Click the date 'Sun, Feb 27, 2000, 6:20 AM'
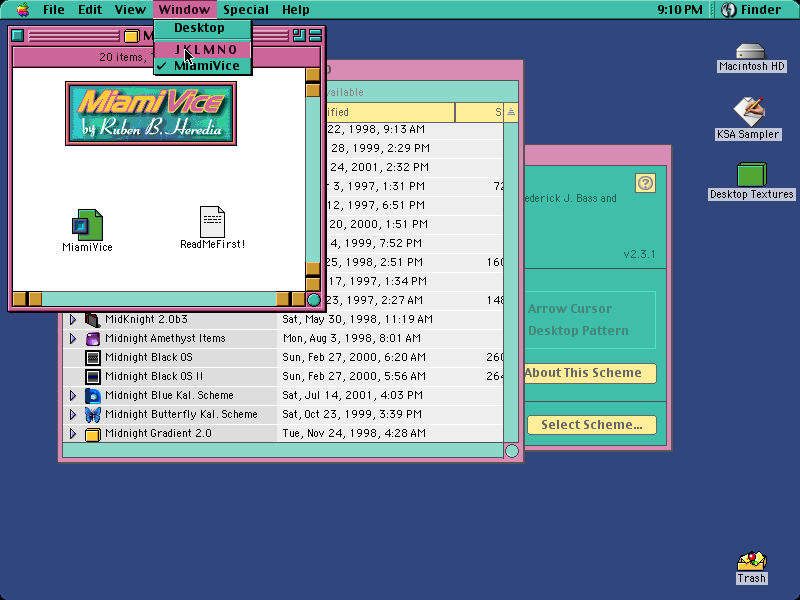 tap(354, 357)
